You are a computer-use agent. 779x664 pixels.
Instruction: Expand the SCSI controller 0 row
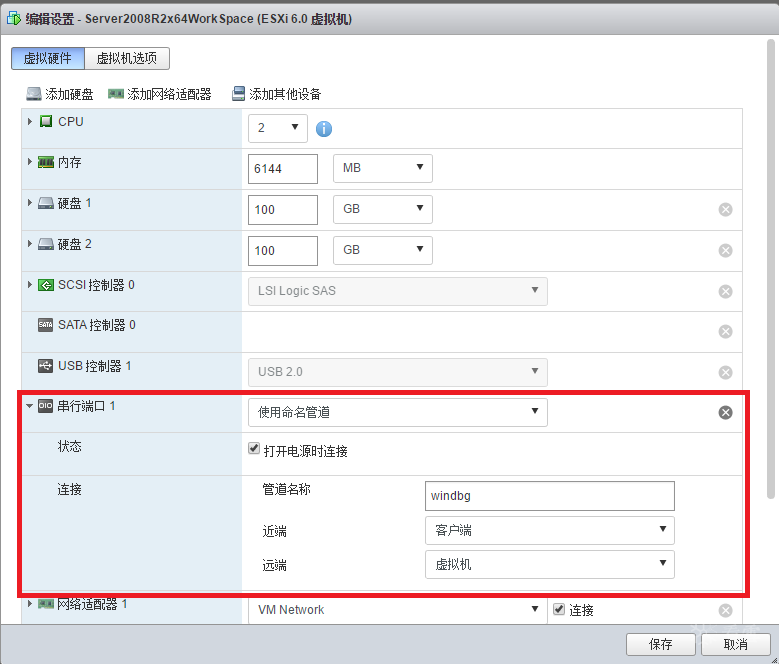[30, 285]
